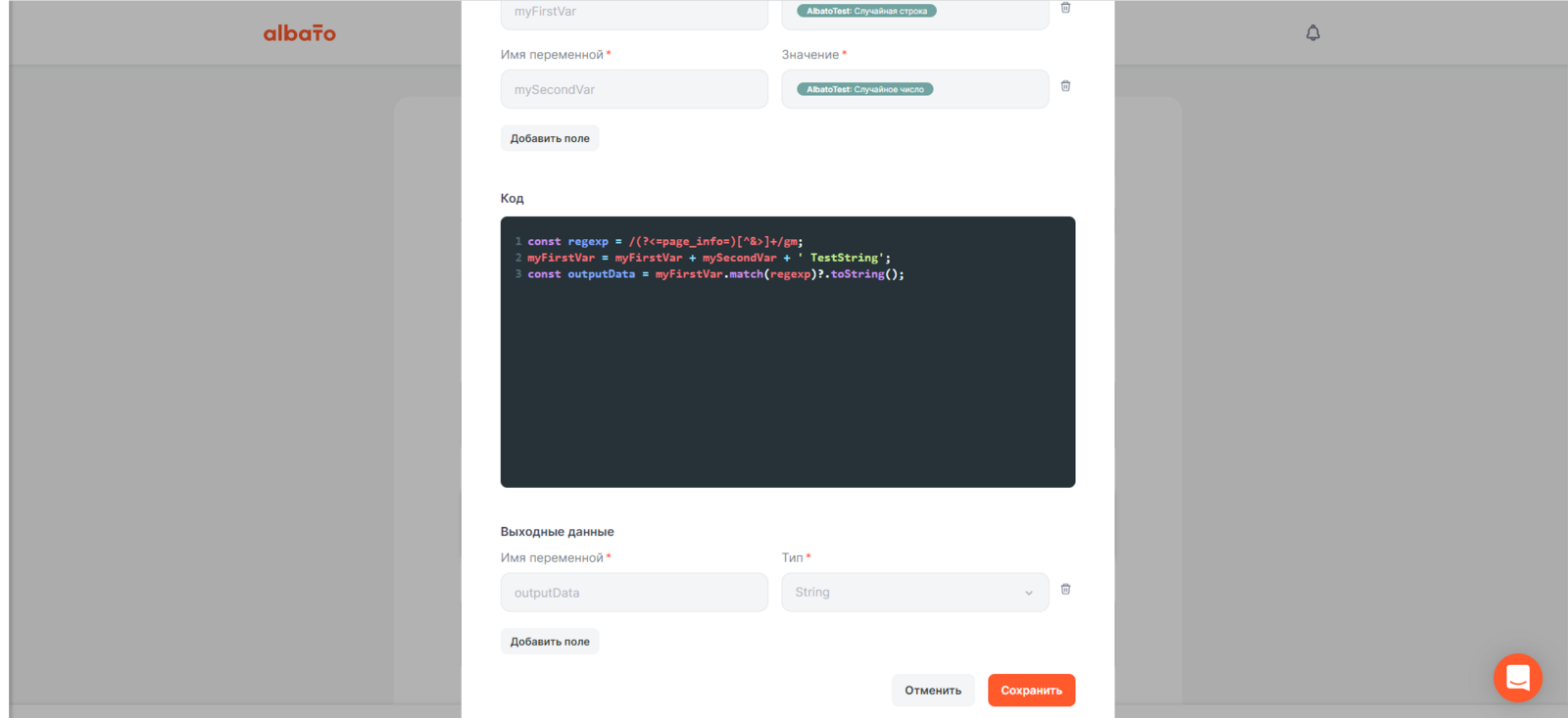Click the Отменить button
Image resolution: width=1568 pixels, height=718 pixels.
[932, 691]
